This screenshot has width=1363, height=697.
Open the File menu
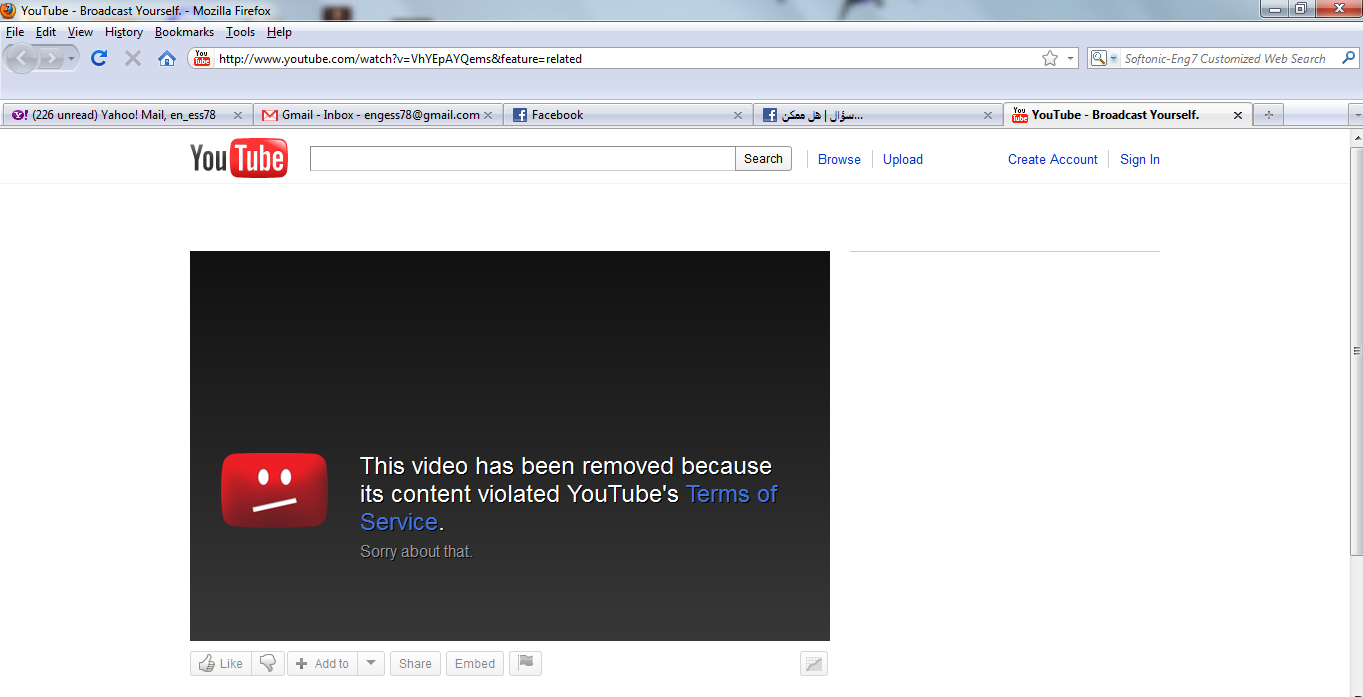pyautogui.click(x=15, y=32)
